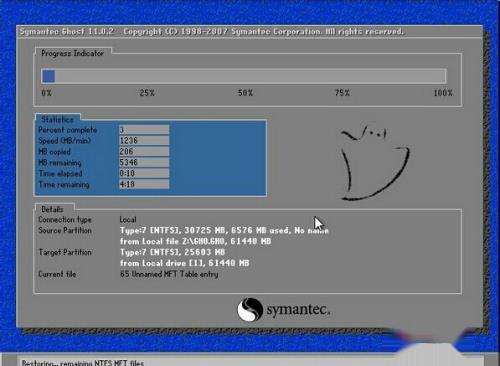Click the Restoring NTFS MFT files status
The width and height of the screenshot is (500, 366).
tap(83, 363)
